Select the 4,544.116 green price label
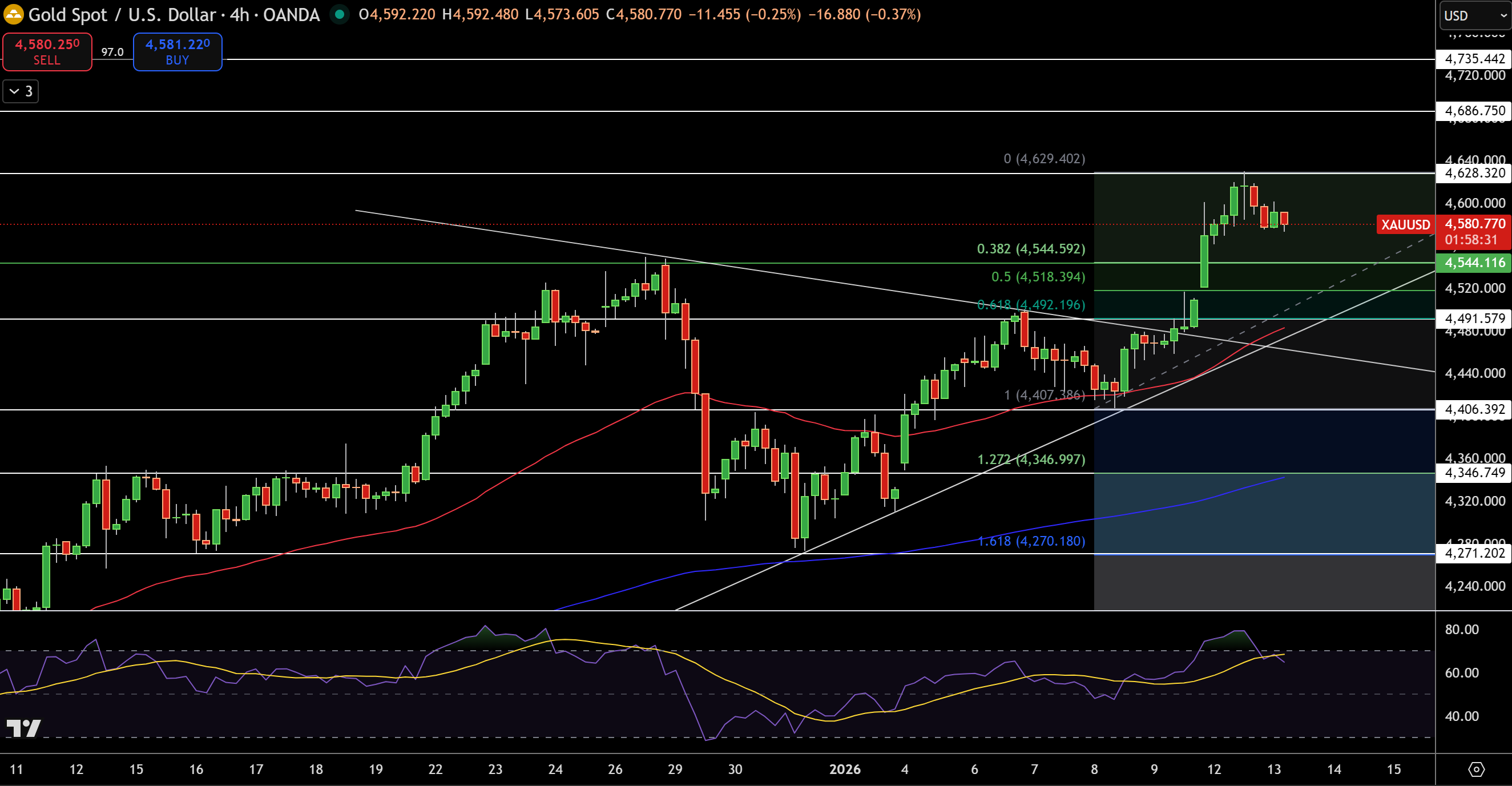Screen dimensions: 1512x786 click(1474, 263)
